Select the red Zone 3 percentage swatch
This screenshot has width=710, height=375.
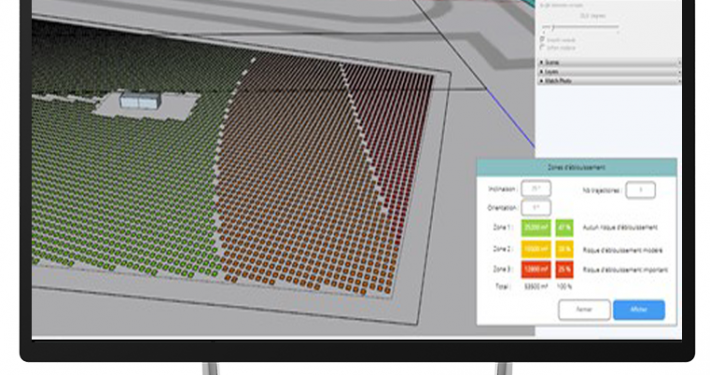[x=564, y=269]
